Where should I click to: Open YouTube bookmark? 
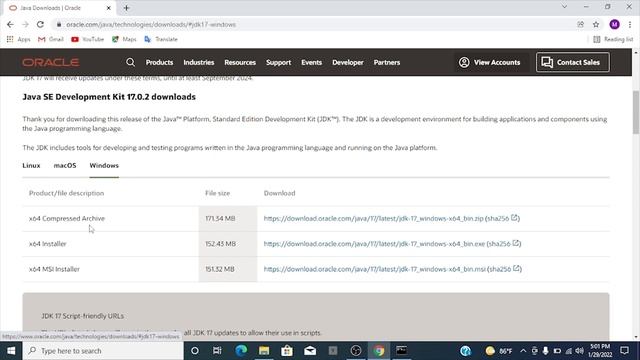(87, 39)
